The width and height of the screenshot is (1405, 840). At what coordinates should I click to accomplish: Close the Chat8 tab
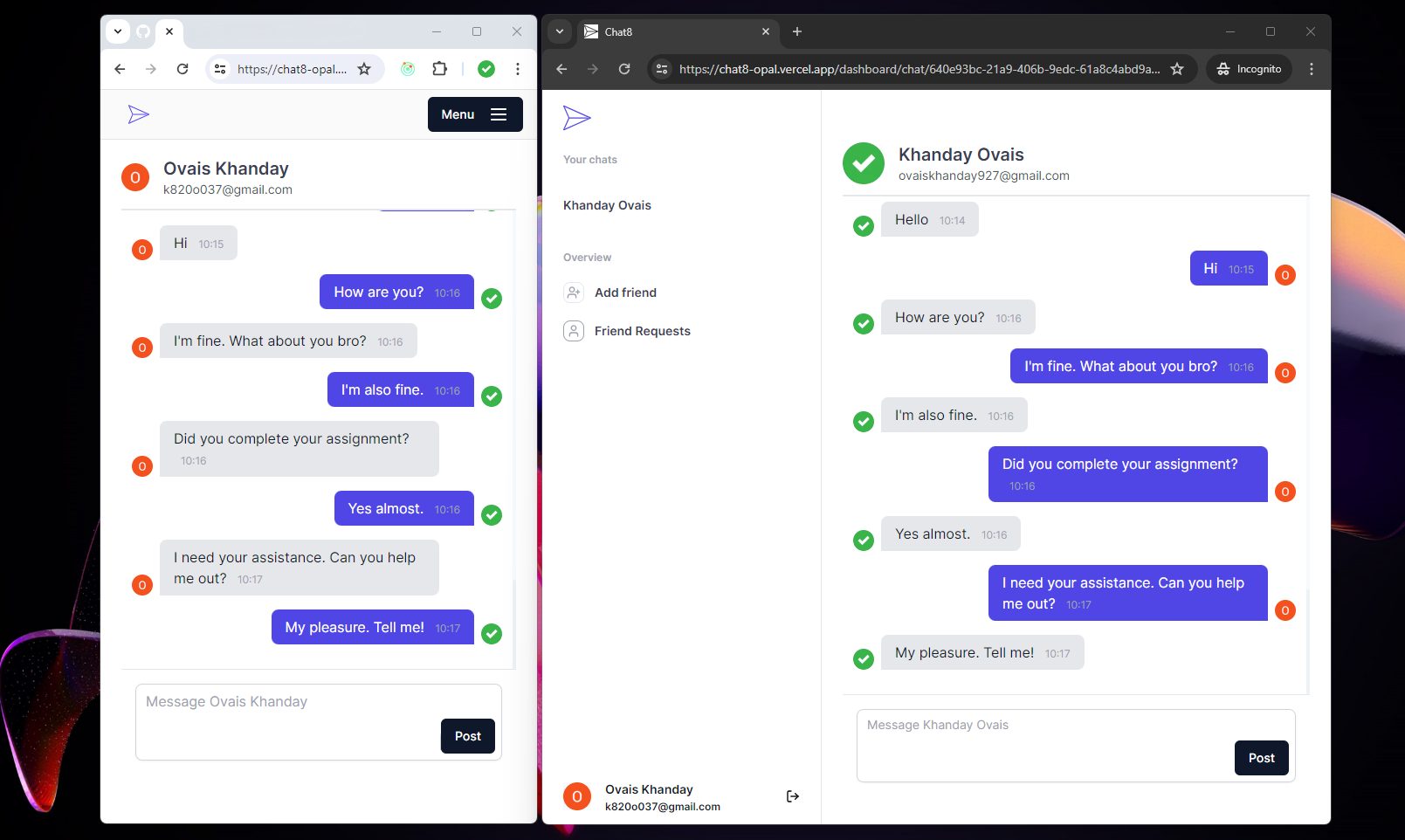[x=766, y=31]
